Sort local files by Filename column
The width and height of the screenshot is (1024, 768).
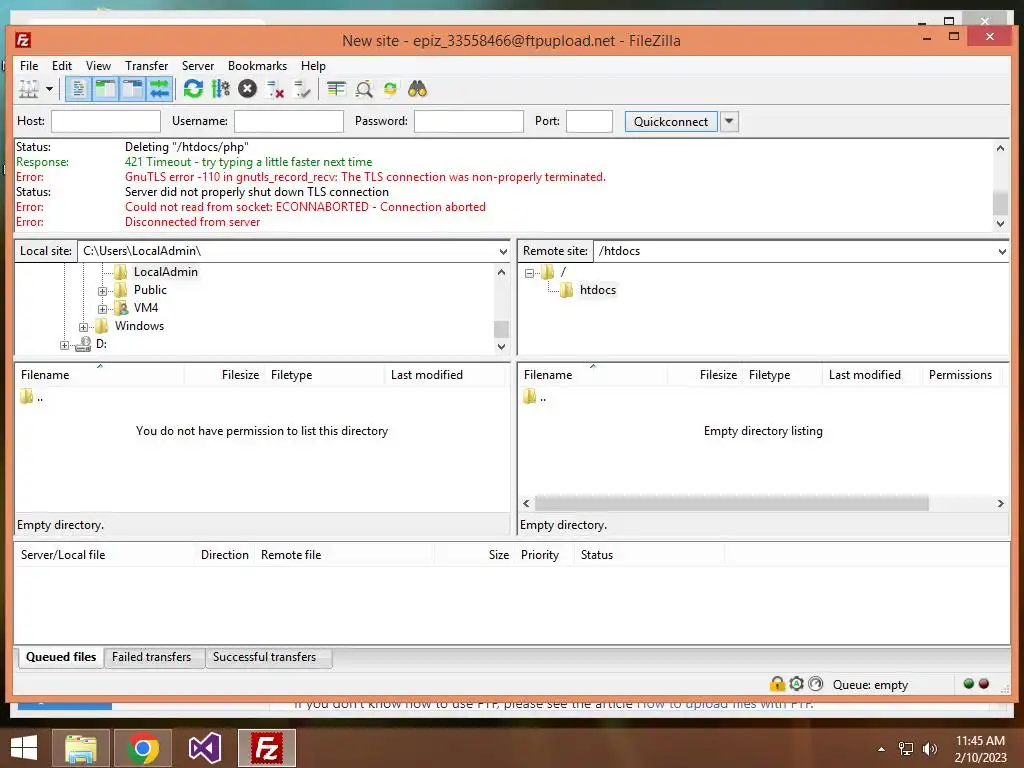(99, 375)
